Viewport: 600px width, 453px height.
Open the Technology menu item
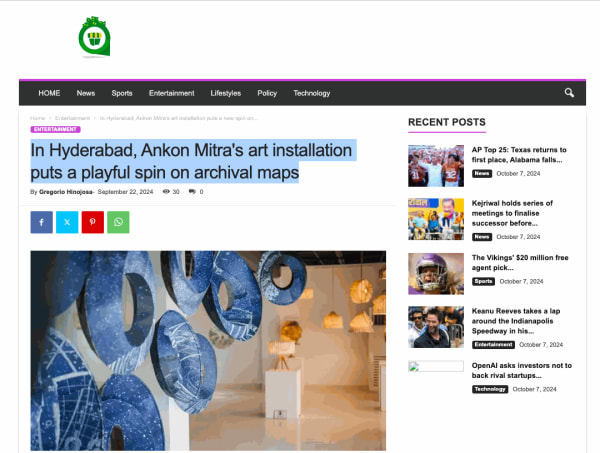[x=311, y=93]
